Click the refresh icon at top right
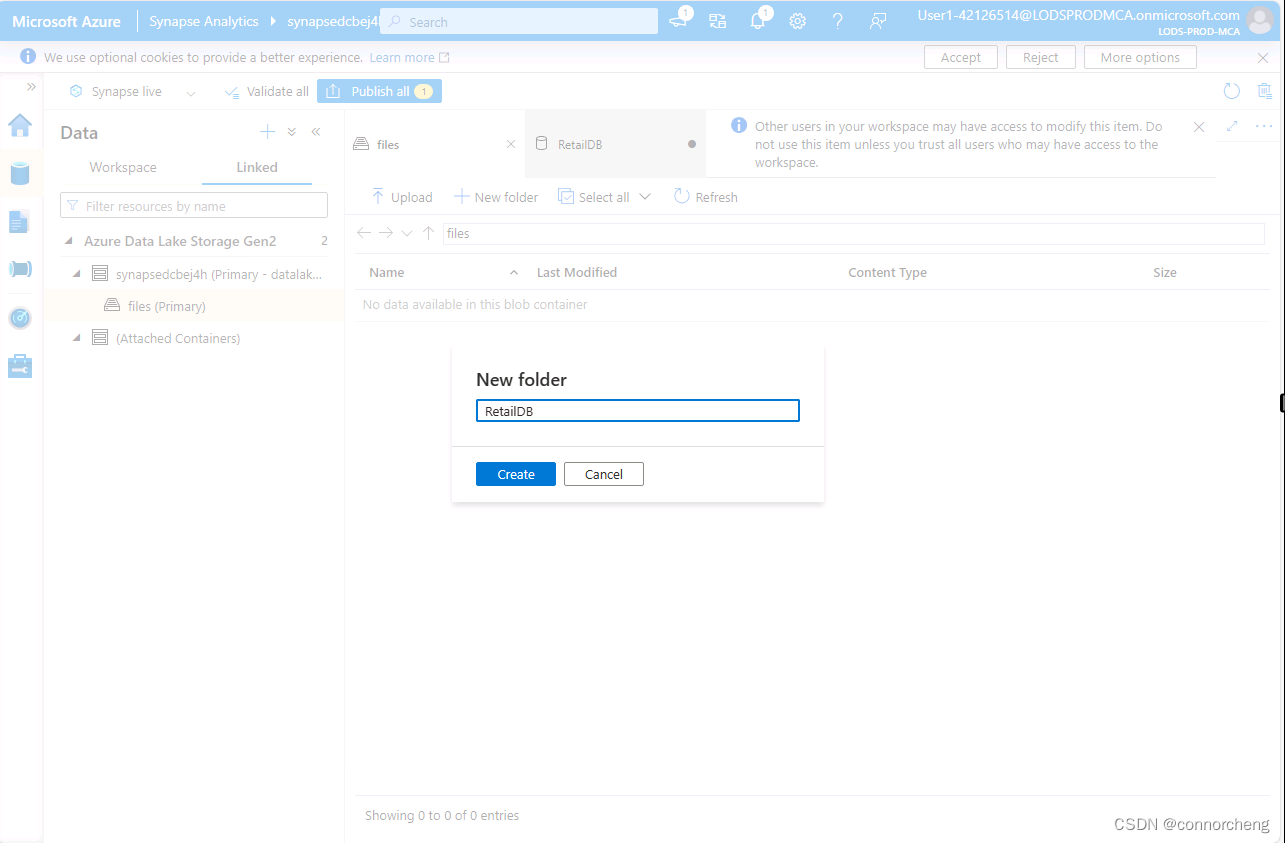Image resolution: width=1285 pixels, height=843 pixels. click(1232, 91)
